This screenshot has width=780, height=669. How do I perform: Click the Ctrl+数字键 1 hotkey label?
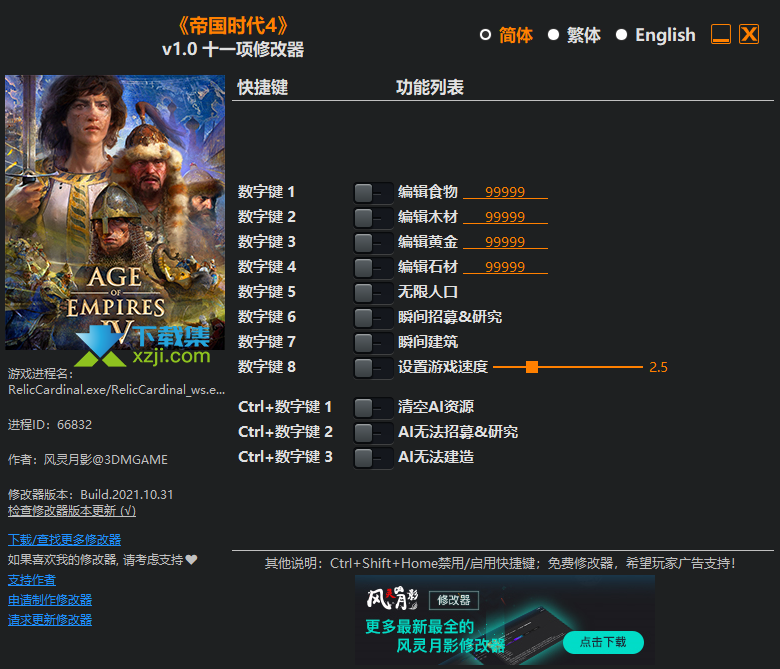(x=285, y=407)
